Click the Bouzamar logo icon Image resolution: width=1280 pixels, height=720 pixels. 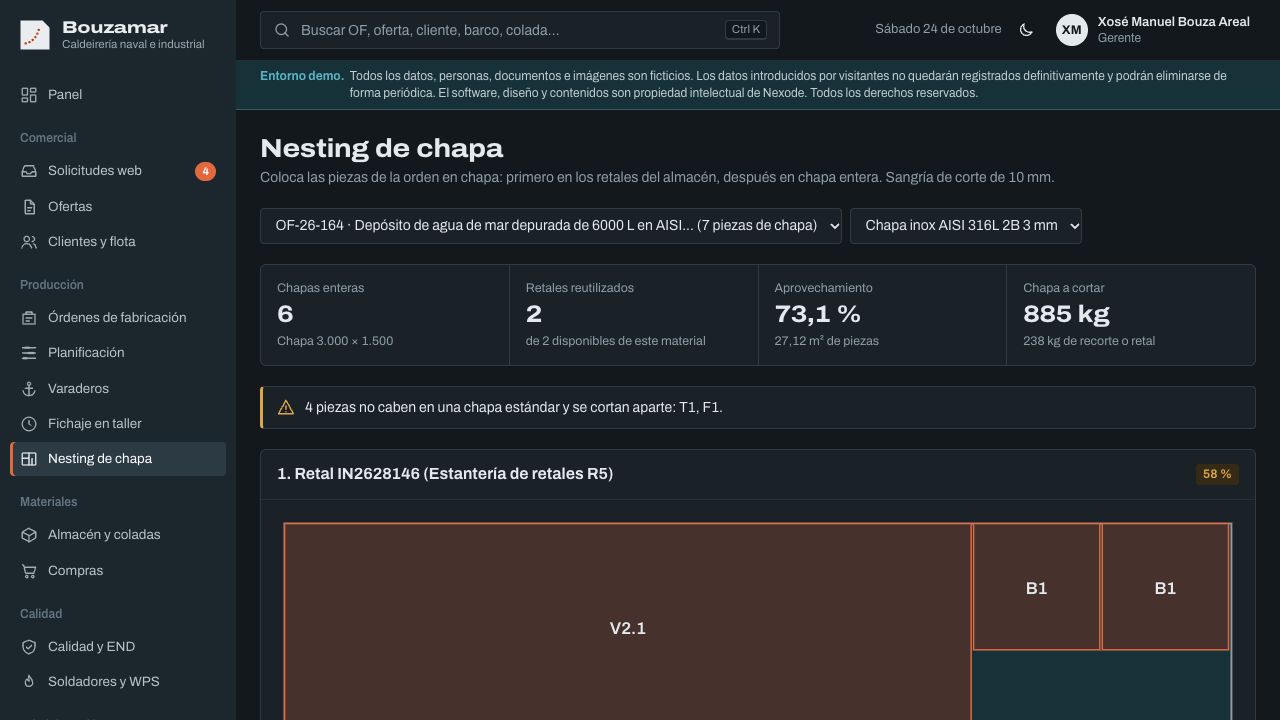point(35,35)
